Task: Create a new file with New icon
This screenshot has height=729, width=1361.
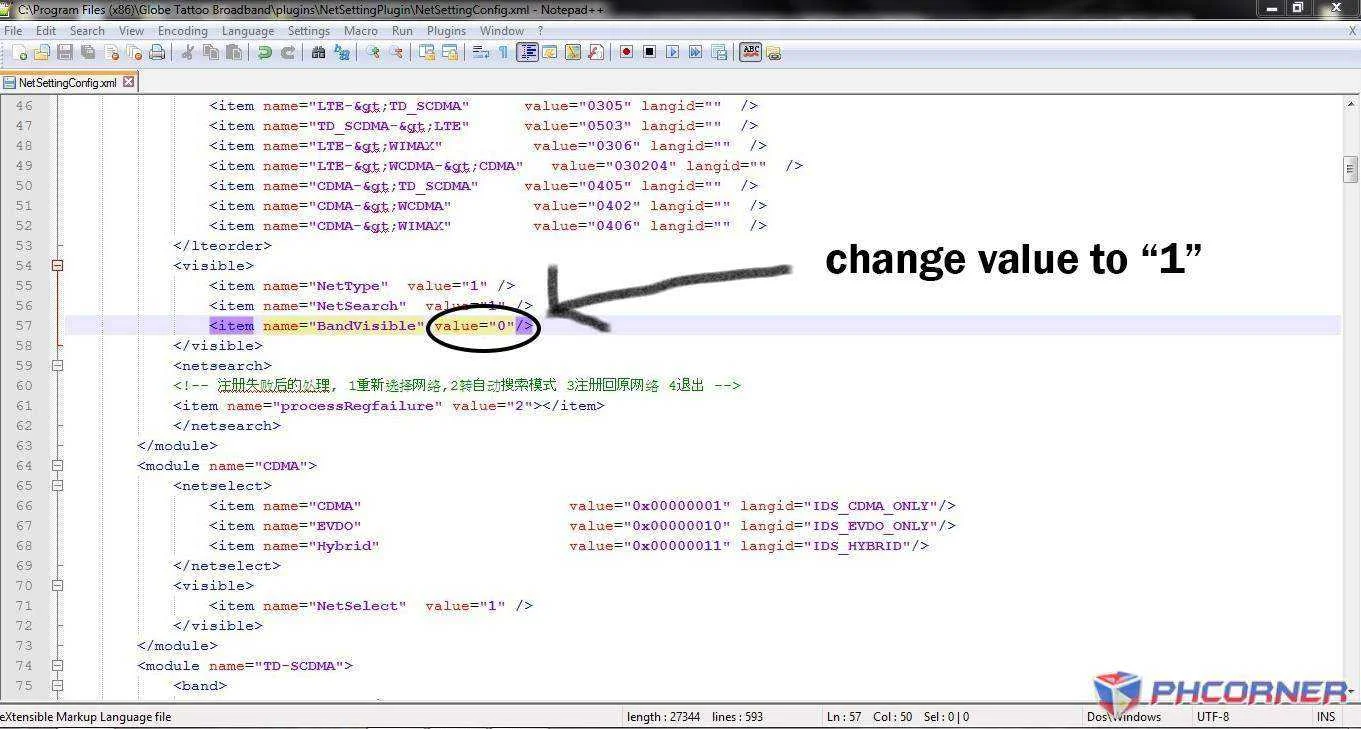Action: point(20,52)
